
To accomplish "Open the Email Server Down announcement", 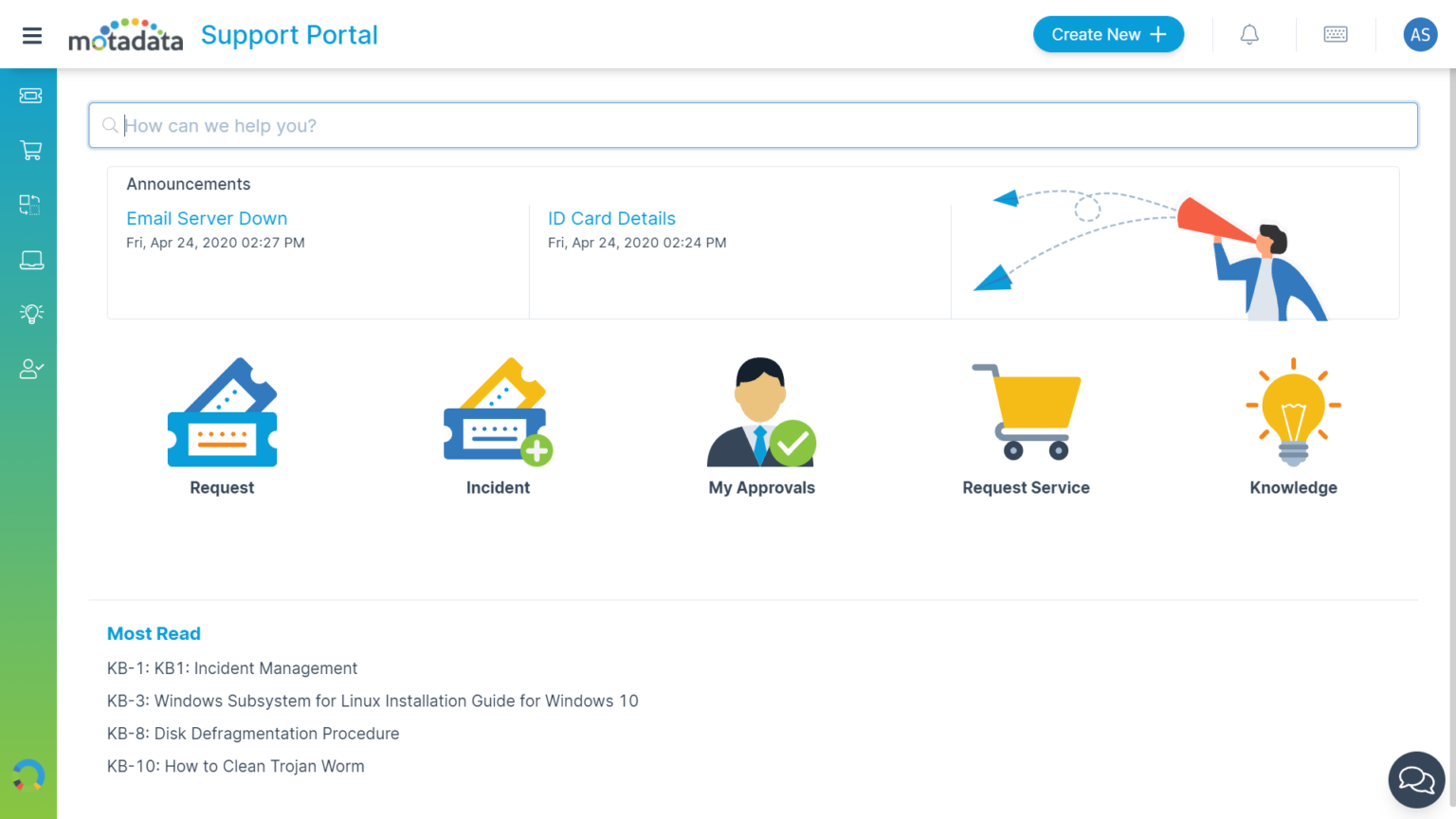I will click(x=207, y=219).
